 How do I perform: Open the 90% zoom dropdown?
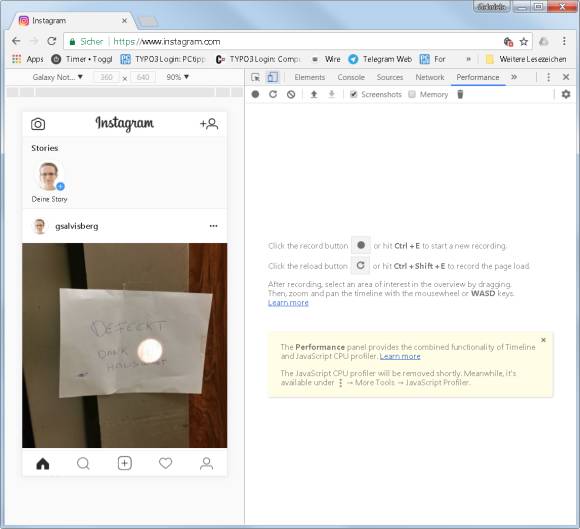(178, 77)
